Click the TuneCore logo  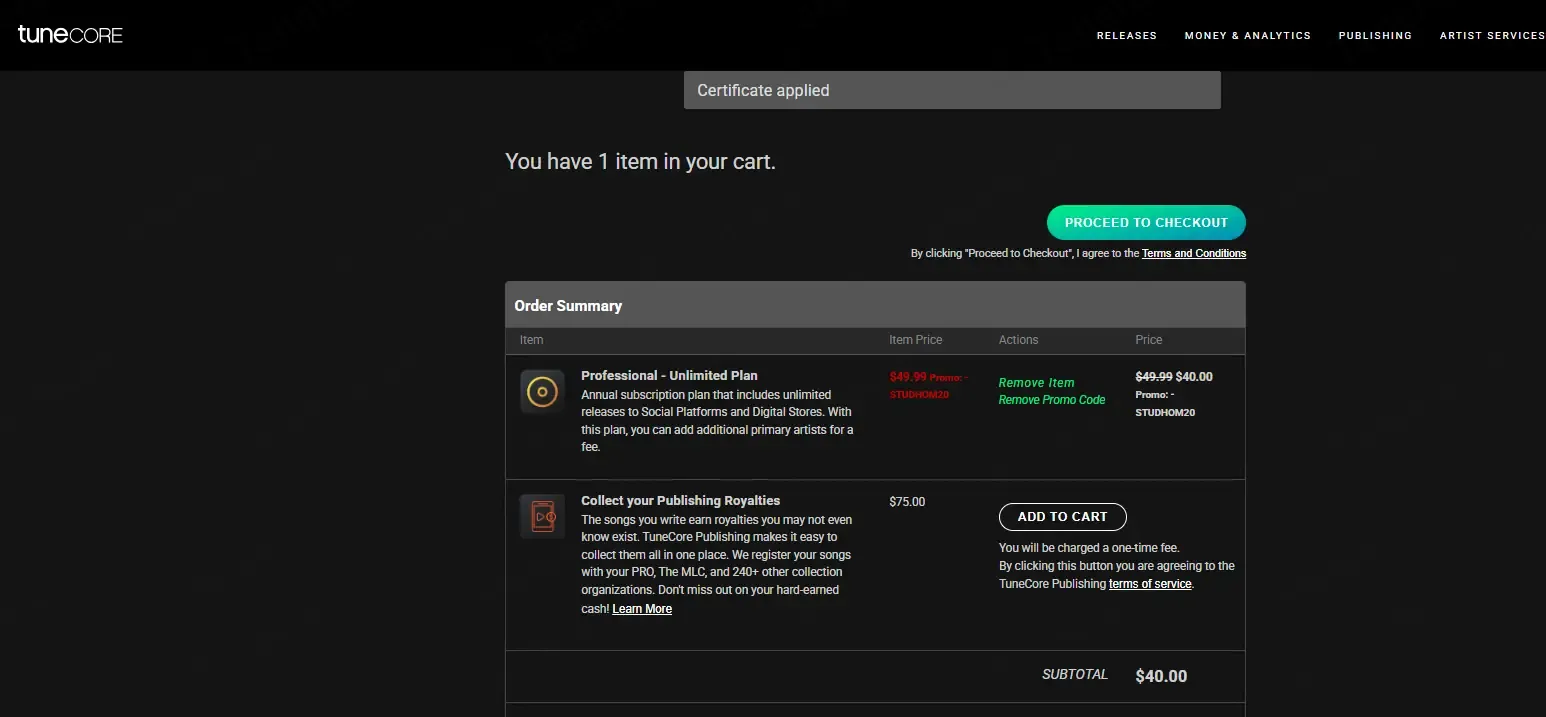pos(70,35)
